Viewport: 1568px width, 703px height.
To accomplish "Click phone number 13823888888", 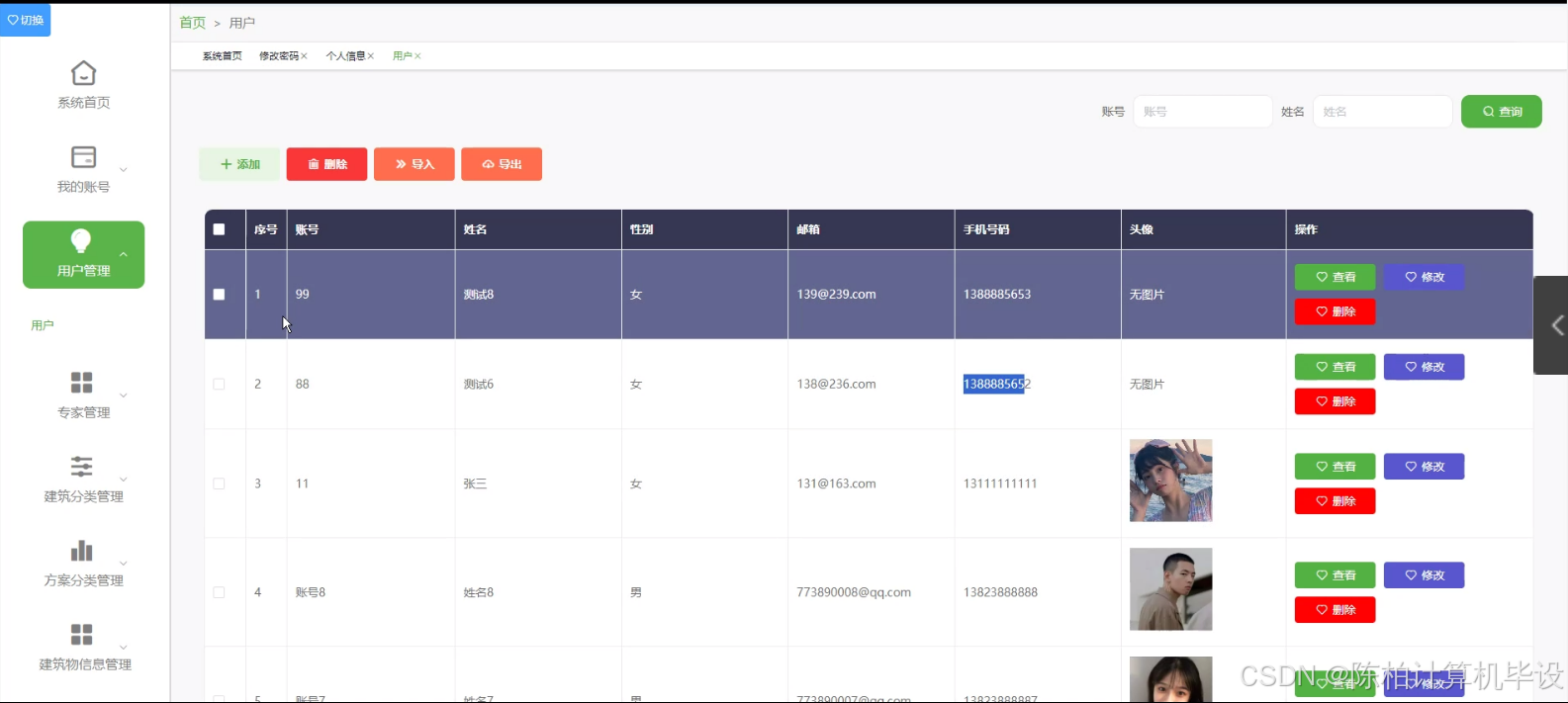I will [1000, 593].
